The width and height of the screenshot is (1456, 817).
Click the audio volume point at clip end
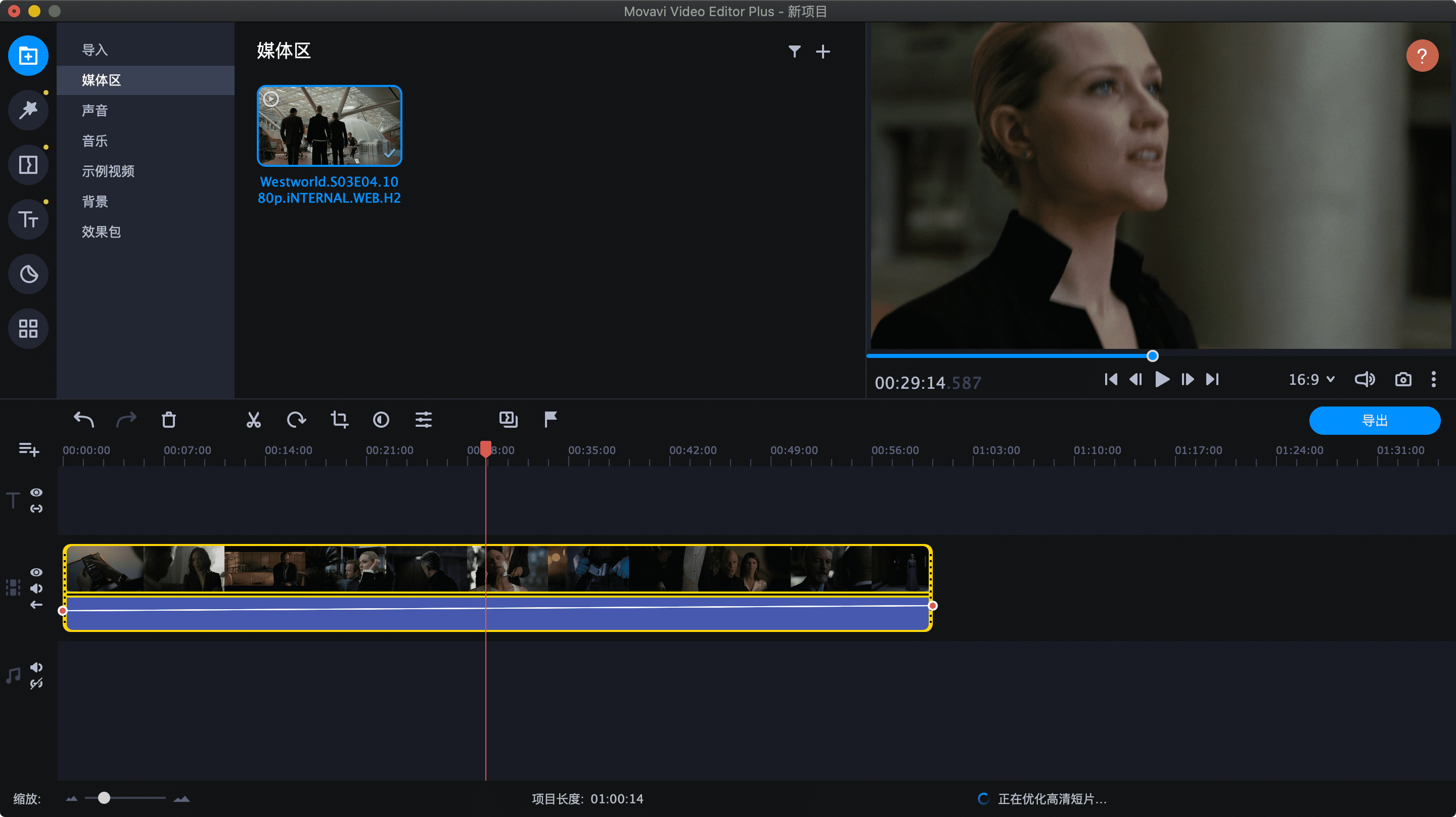point(933,606)
